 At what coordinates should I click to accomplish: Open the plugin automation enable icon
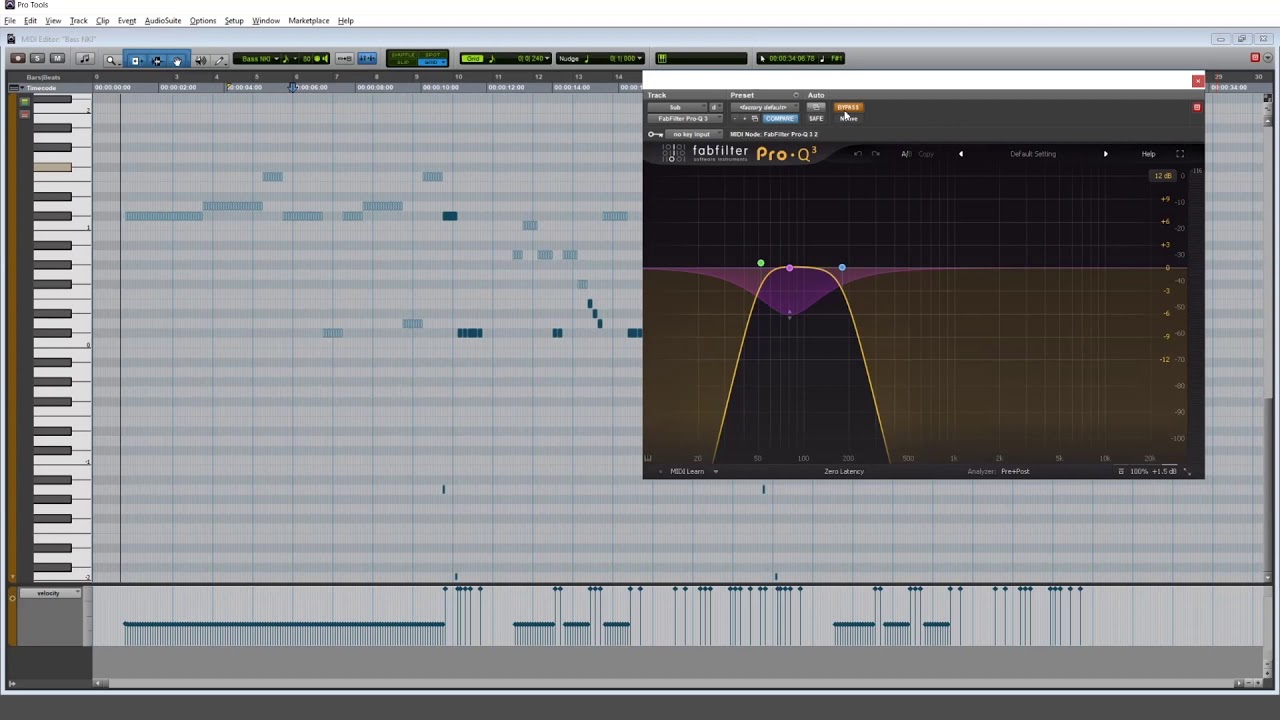click(816, 107)
